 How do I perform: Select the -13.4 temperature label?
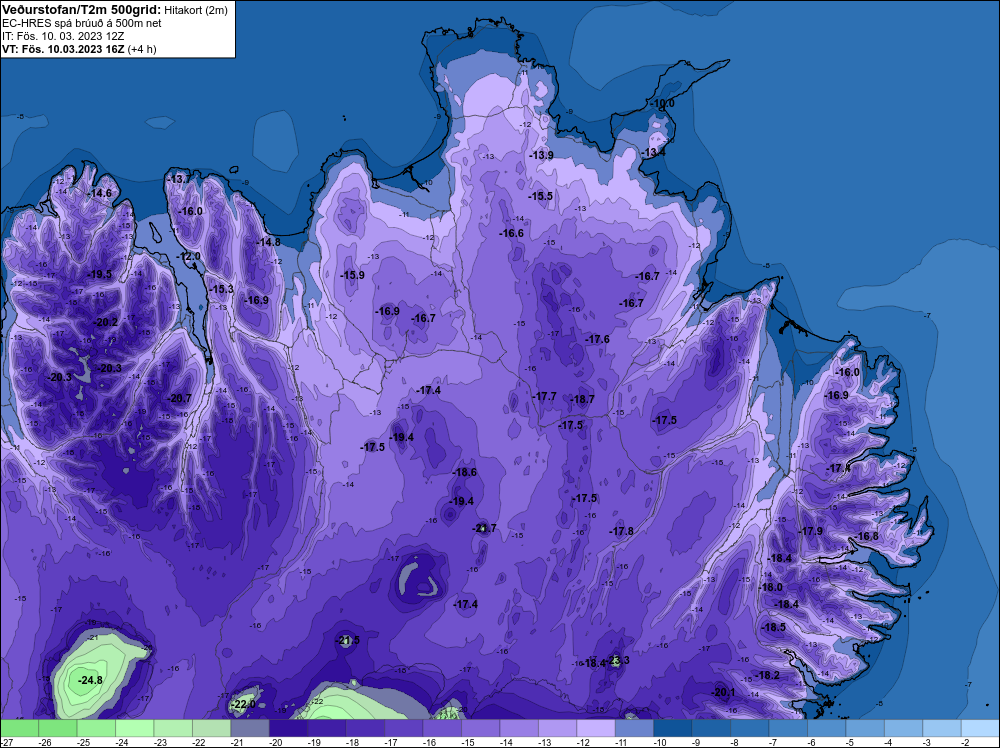pos(652,152)
